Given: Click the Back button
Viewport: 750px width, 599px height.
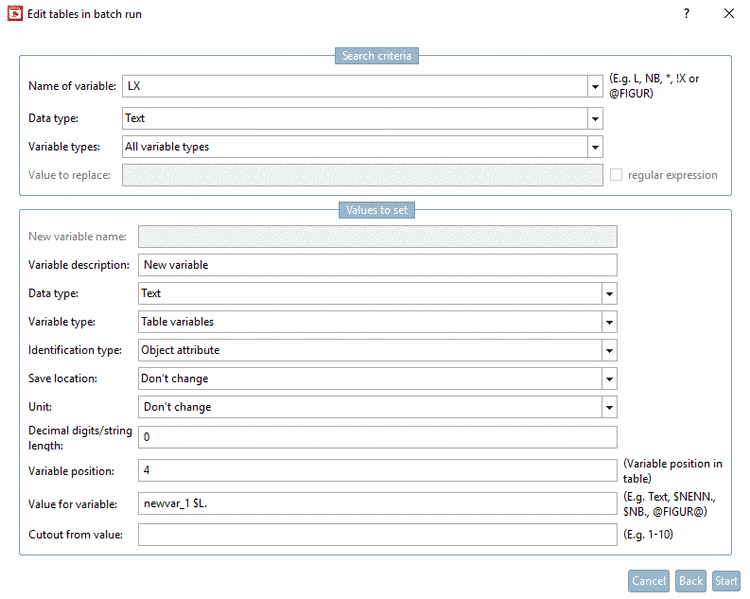Looking at the screenshot, I should [690, 581].
